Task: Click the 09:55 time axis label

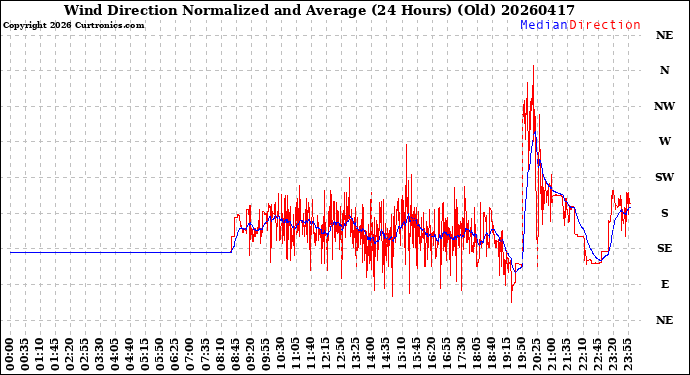Action: (x=265, y=354)
